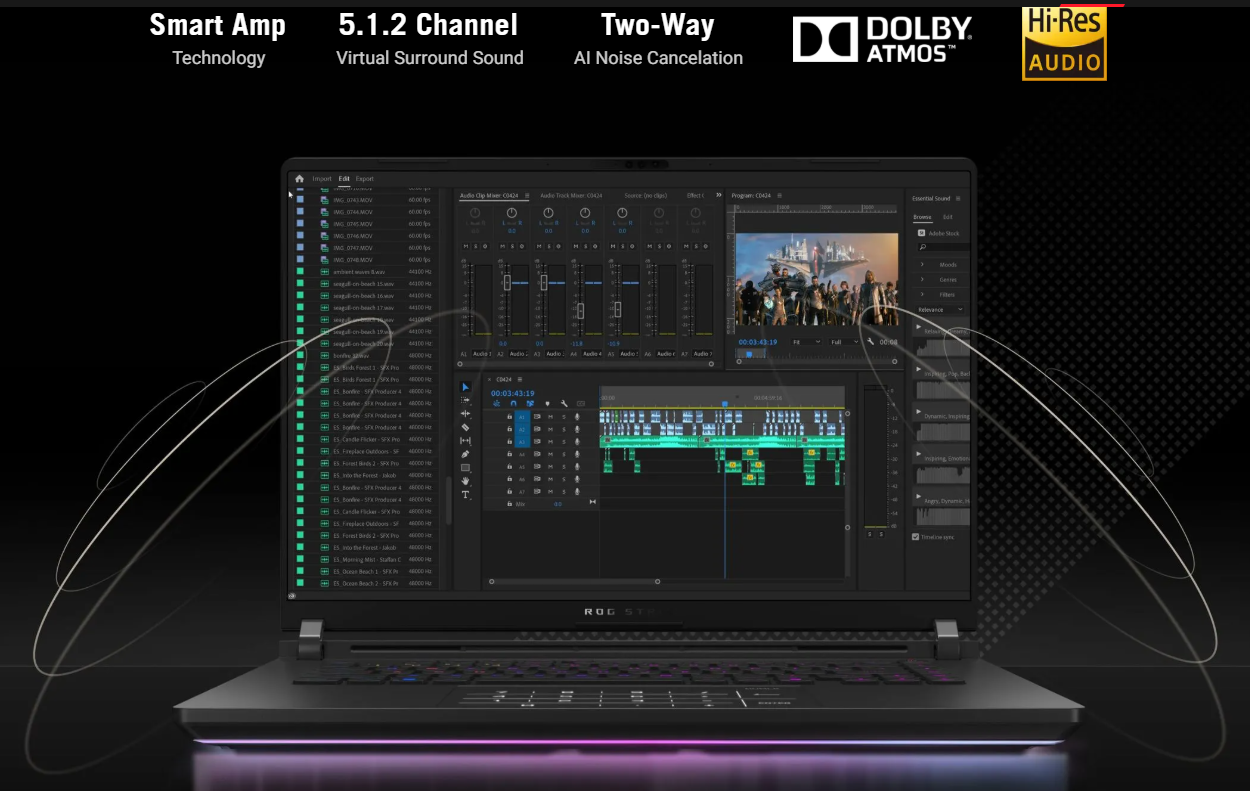The height and width of the screenshot is (791, 1250).
Task: Open the Audio Track Mixer tab
Action: 571,196
